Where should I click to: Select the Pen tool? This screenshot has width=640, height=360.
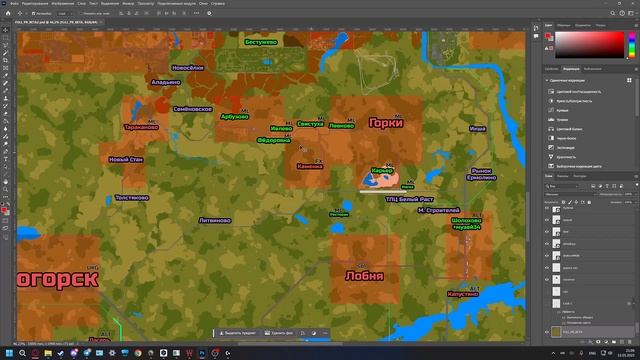(x=5, y=151)
